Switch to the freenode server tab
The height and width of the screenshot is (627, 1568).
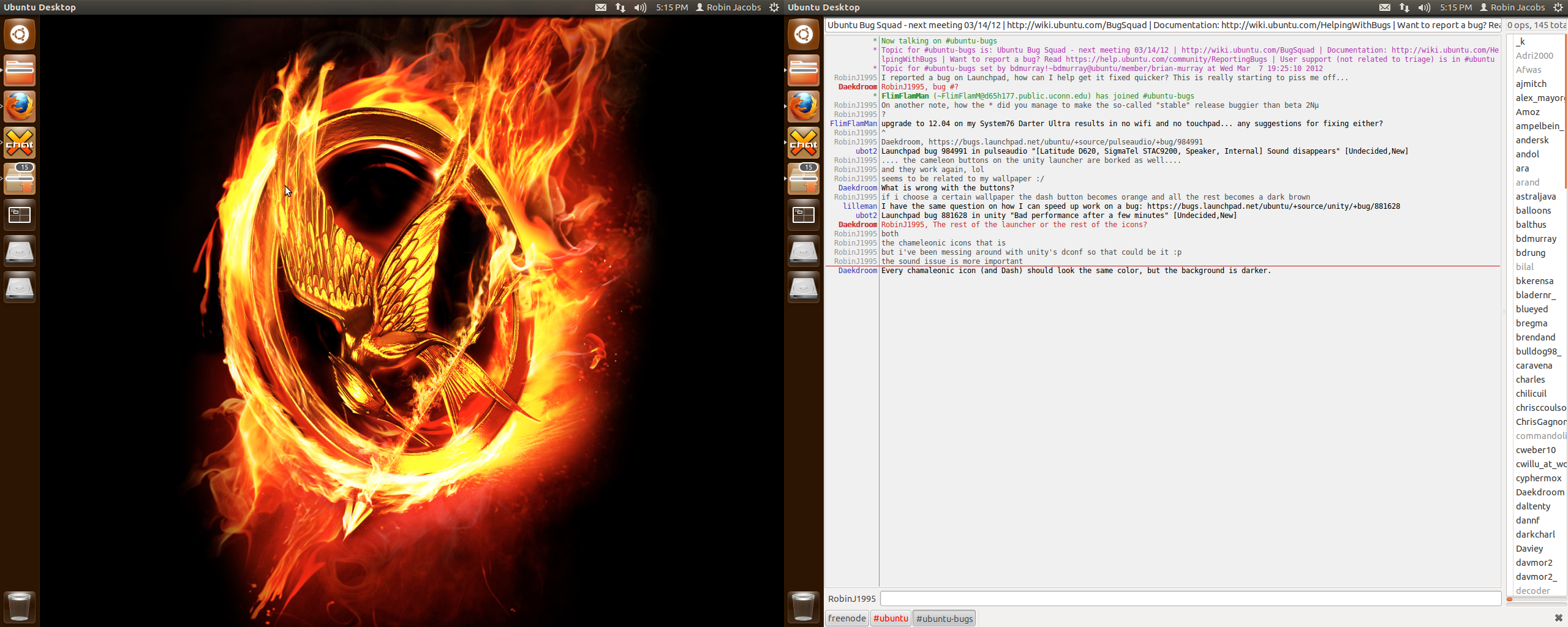(846, 618)
